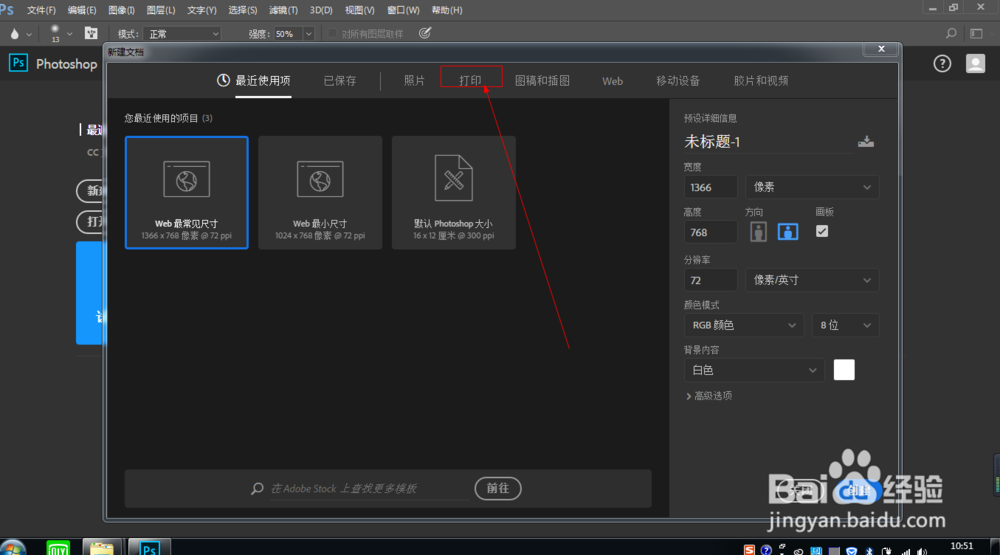The height and width of the screenshot is (555, 1000).
Task: Click the Sogou input tray icon
Action: (x=749, y=550)
